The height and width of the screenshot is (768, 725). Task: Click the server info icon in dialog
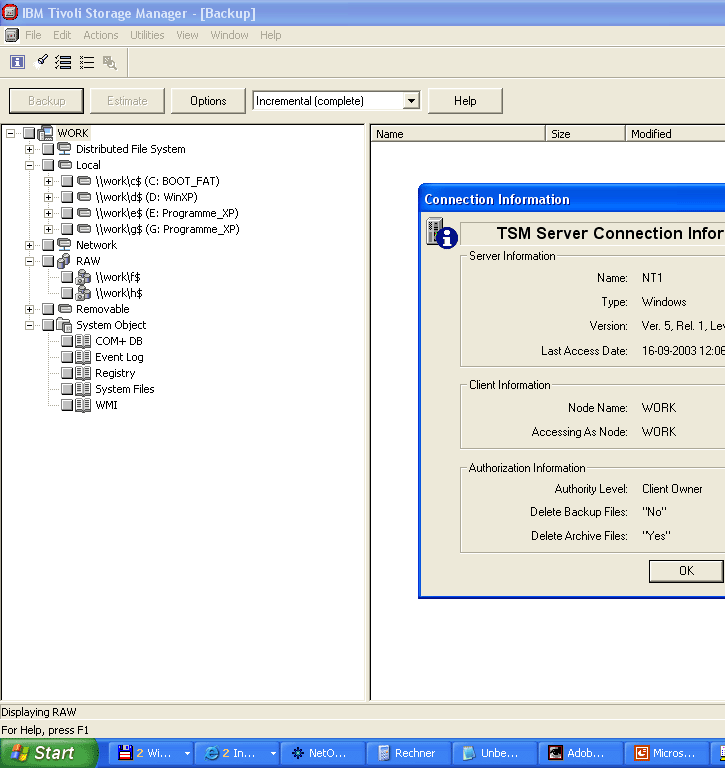point(442,233)
